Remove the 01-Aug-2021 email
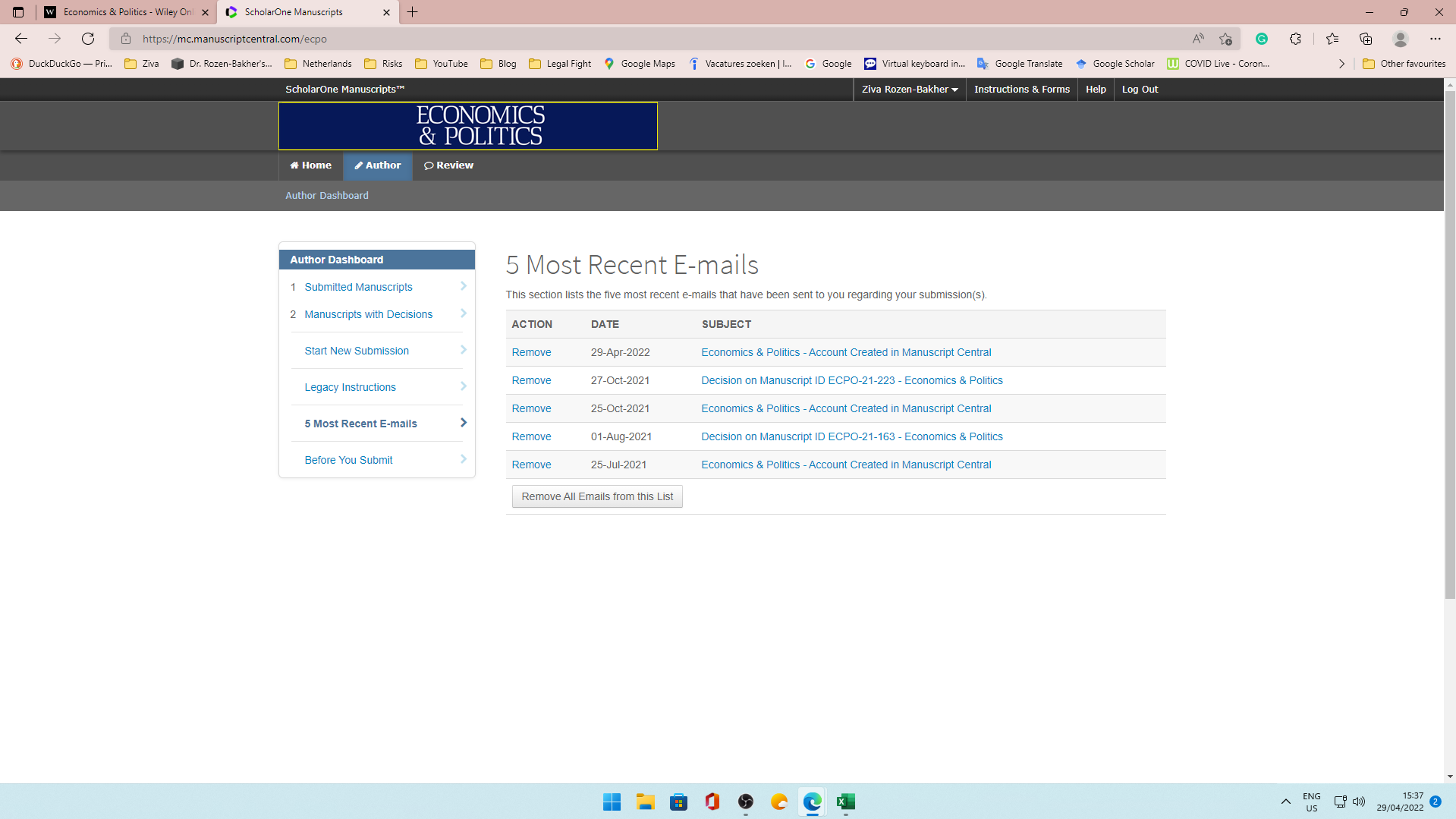 tap(531, 436)
